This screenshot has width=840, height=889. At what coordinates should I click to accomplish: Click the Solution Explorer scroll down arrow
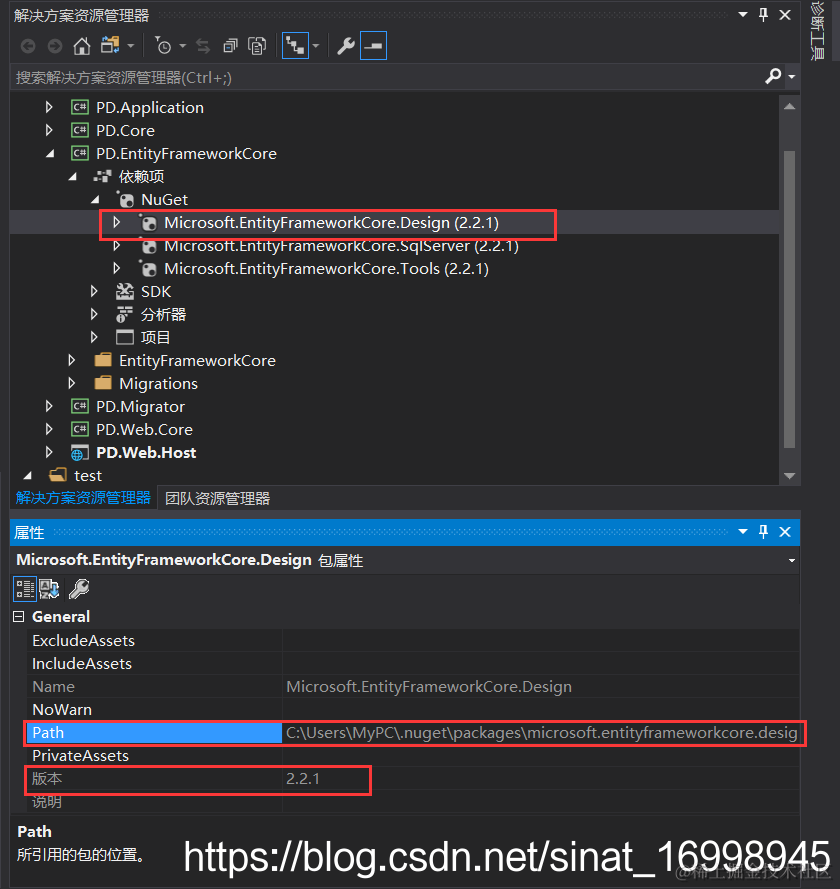790,476
